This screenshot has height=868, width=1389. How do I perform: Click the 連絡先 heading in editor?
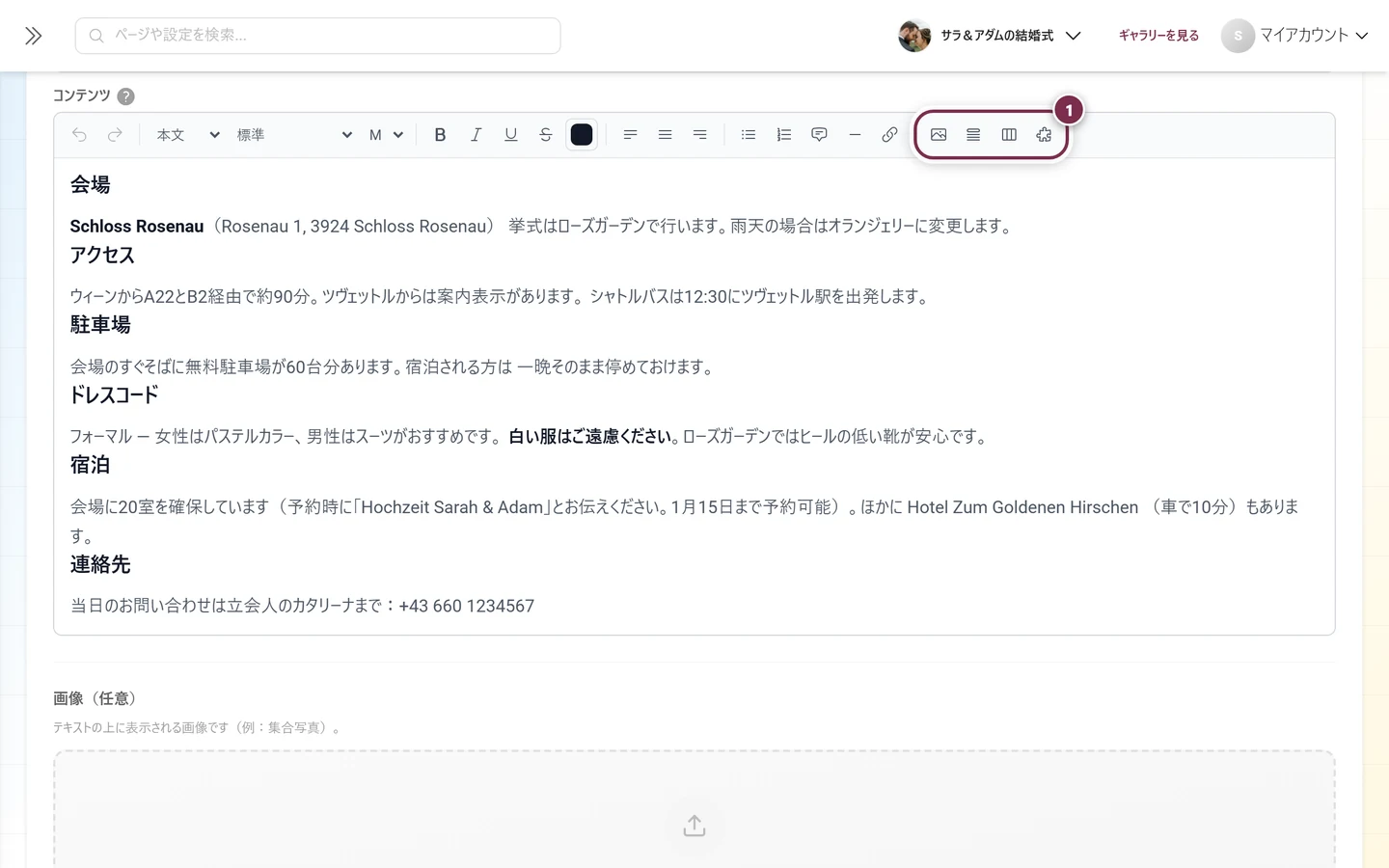(100, 564)
